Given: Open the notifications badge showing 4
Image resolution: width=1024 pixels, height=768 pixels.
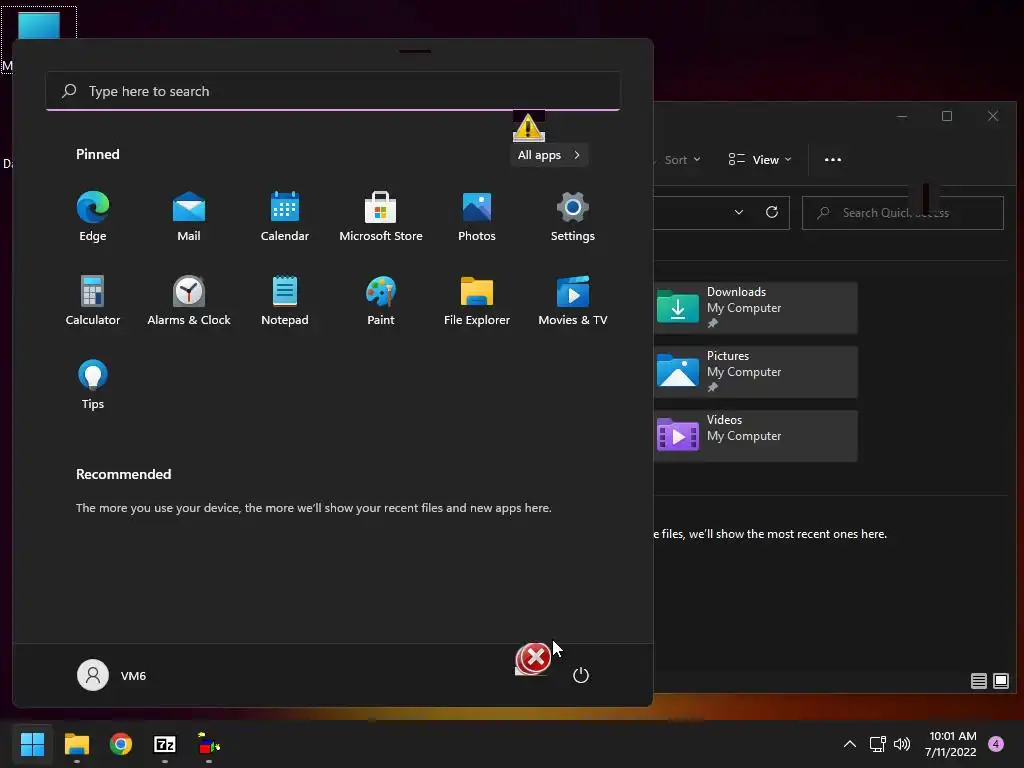Looking at the screenshot, I should point(996,744).
